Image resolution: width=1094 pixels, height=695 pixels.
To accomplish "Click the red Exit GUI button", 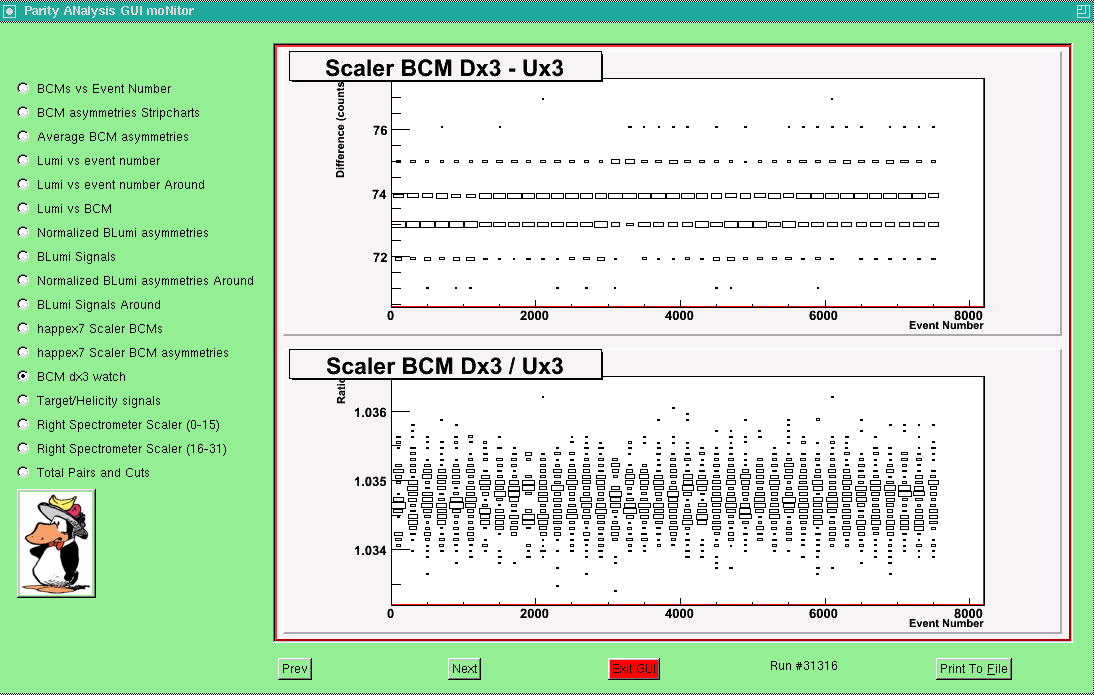I will (x=634, y=668).
